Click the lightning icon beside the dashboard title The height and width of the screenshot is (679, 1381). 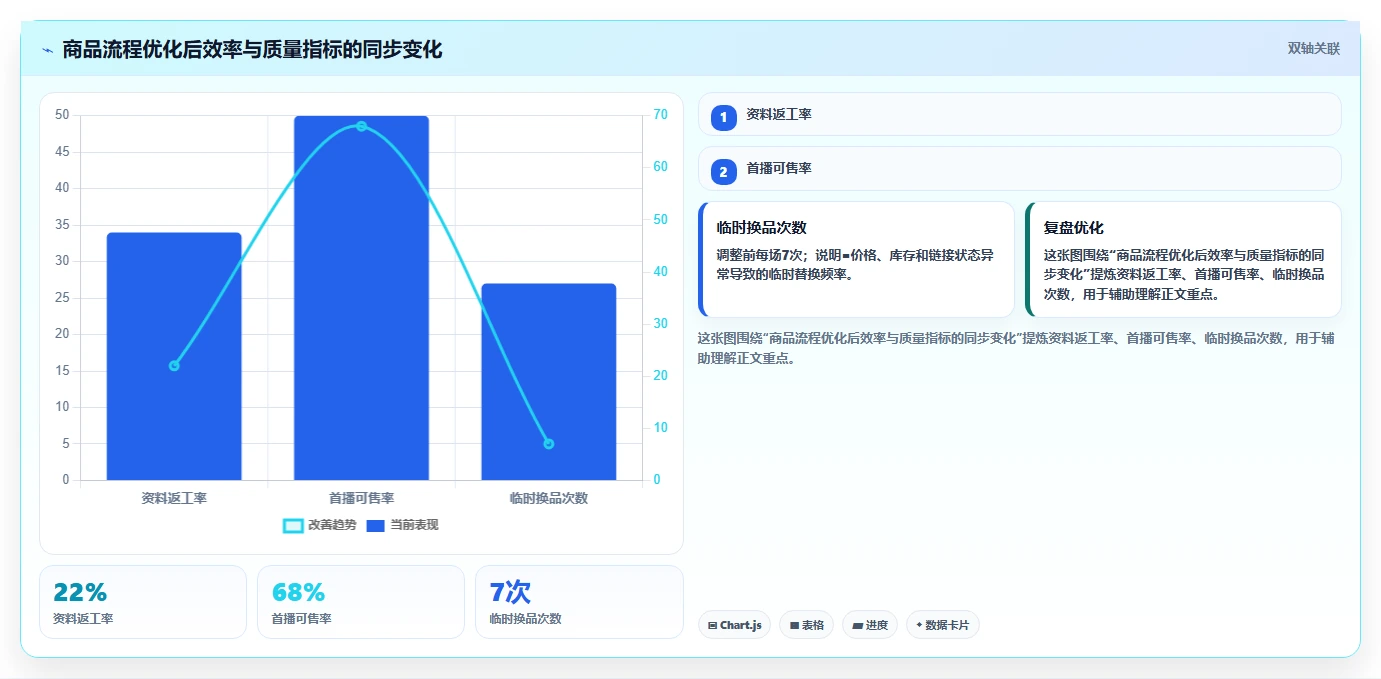tap(48, 50)
